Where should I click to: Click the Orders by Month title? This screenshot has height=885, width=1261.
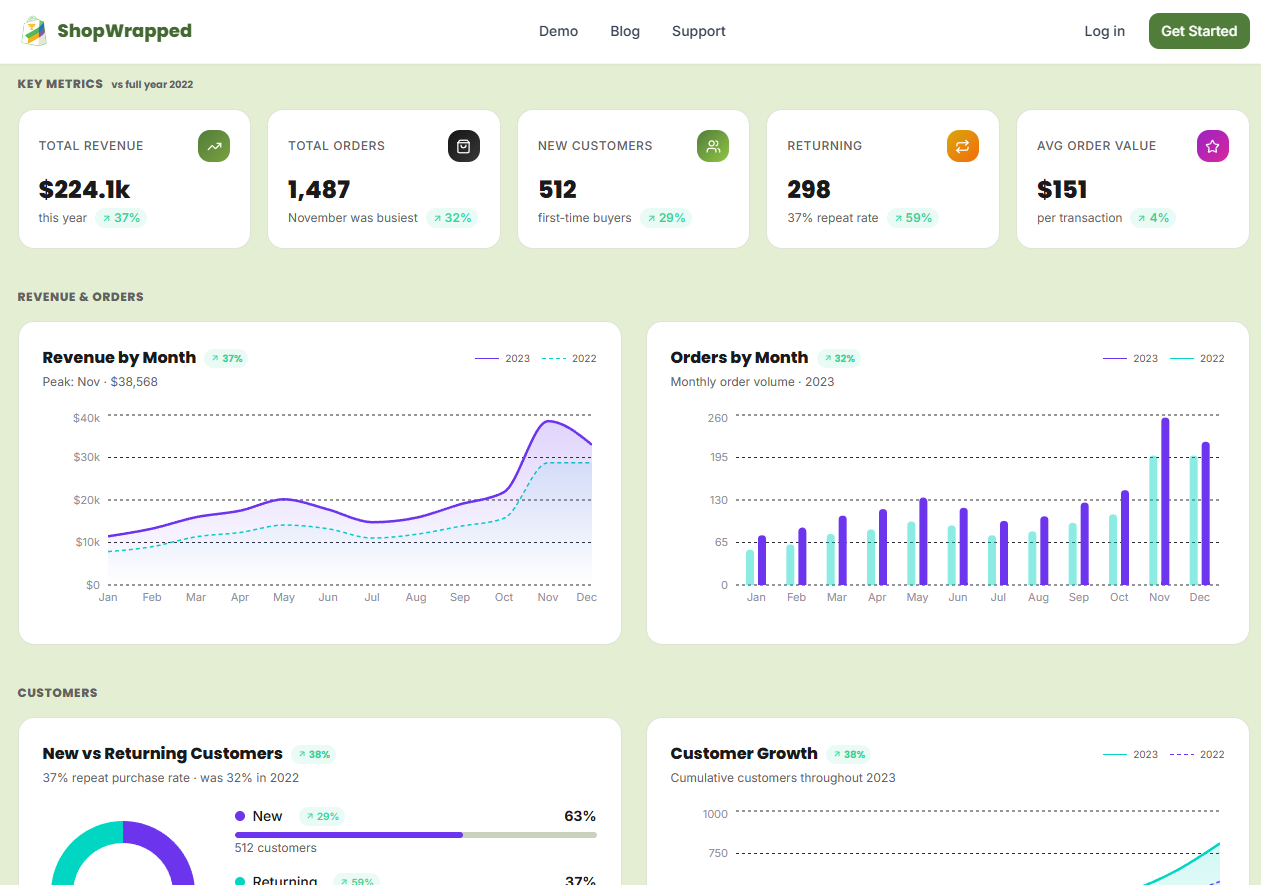click(x=739, y=358)
